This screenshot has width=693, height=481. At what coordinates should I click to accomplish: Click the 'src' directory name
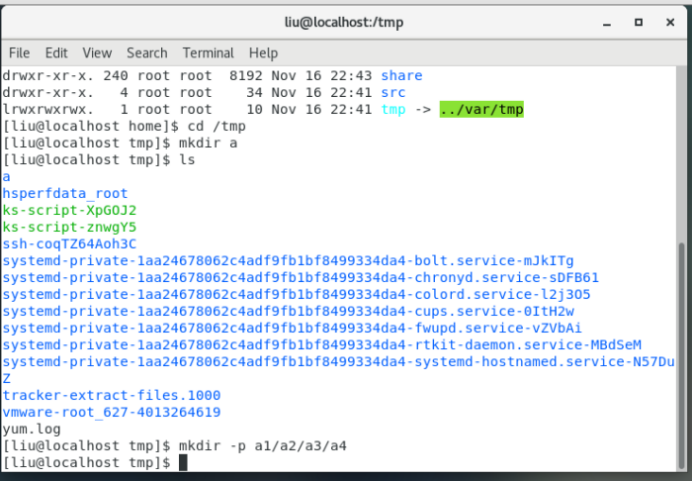(x=393, y=93)
